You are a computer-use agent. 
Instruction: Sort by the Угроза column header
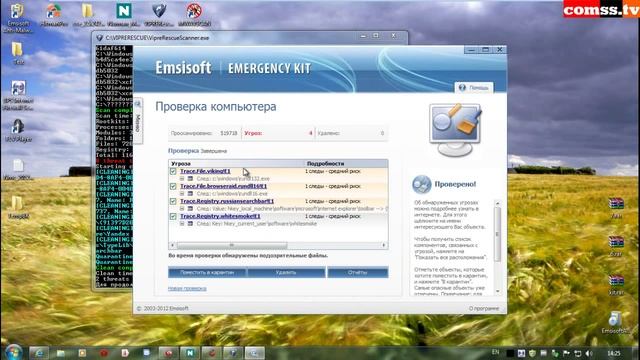236,163
